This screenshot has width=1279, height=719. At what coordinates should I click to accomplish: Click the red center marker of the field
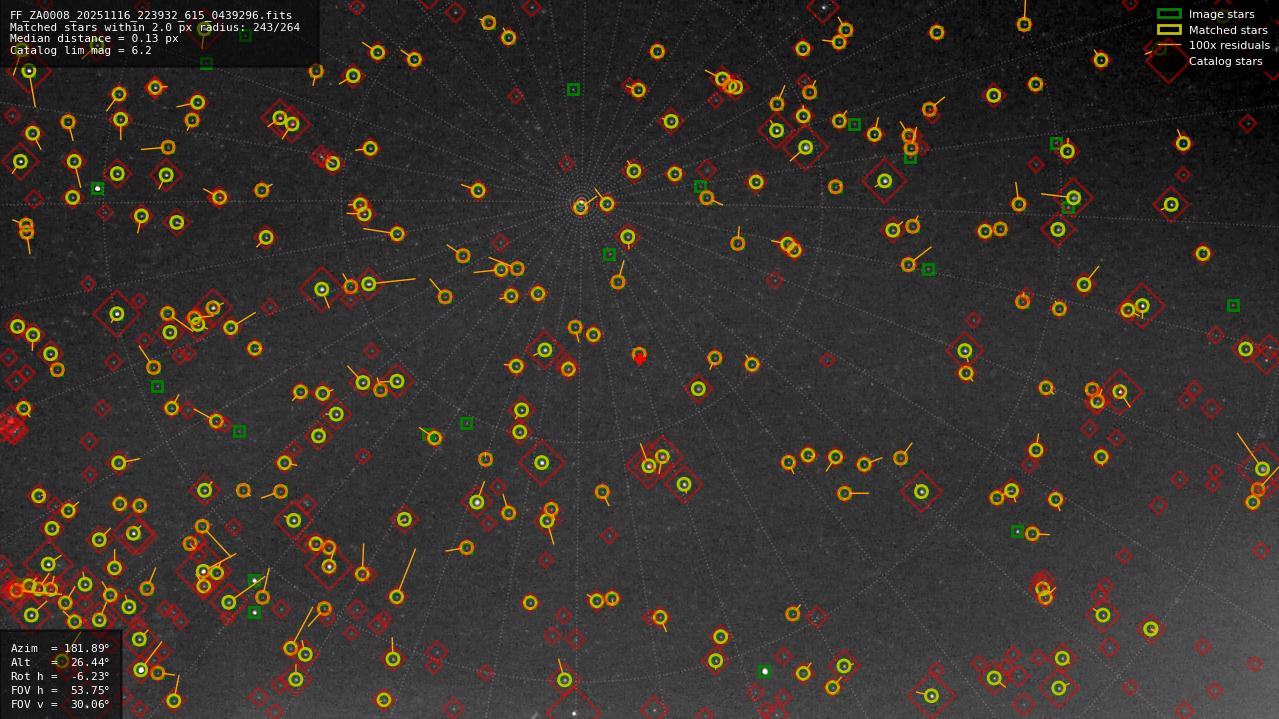coord(640,359)
